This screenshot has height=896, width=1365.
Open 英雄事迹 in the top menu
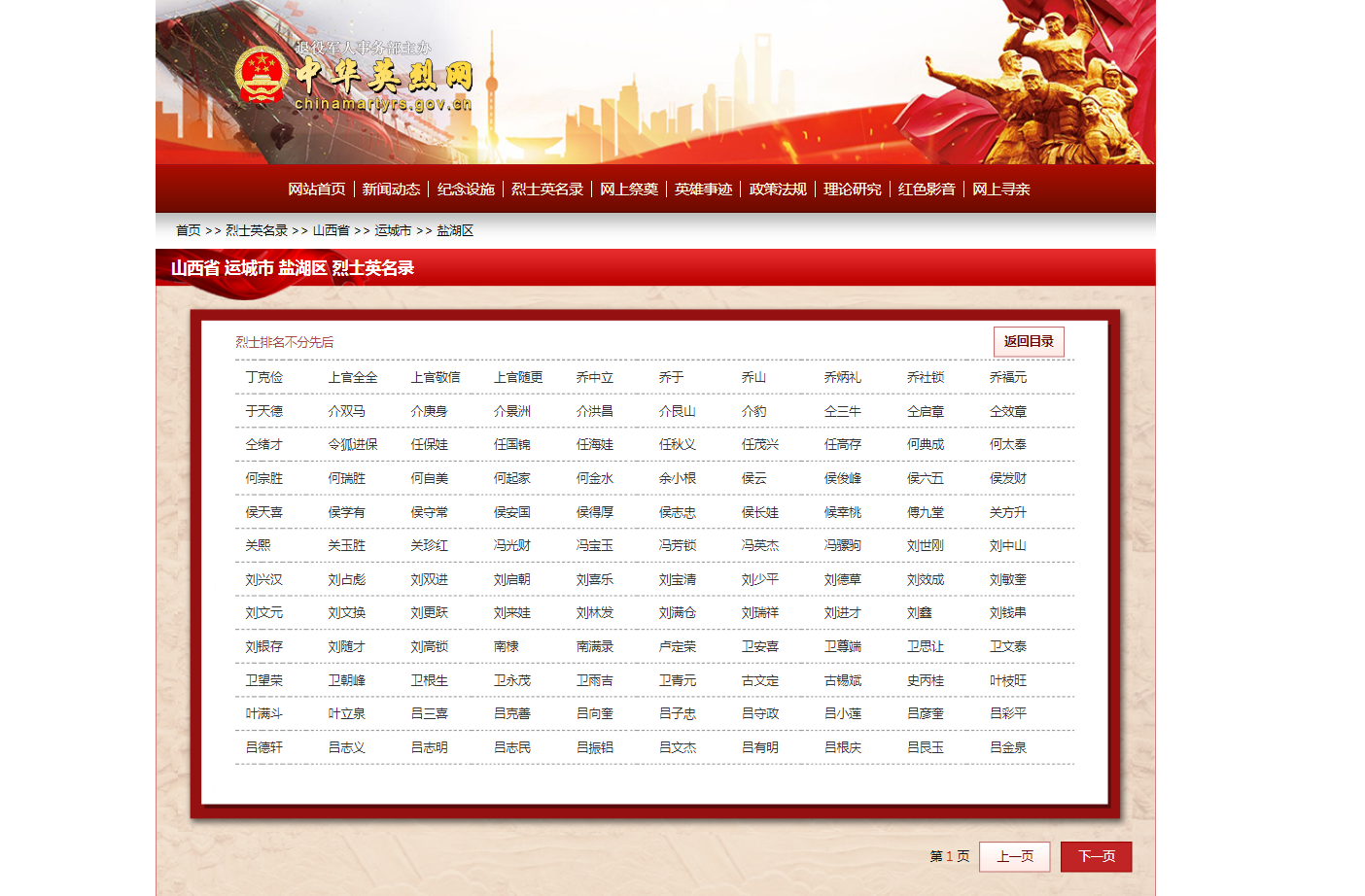coord(703,190)
